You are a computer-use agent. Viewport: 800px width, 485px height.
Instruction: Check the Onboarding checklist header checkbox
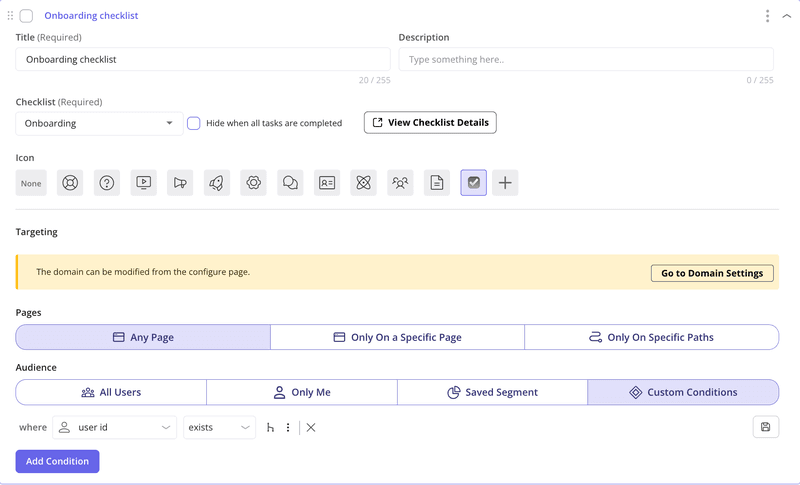pyautogui.click(x=26, y=16)
